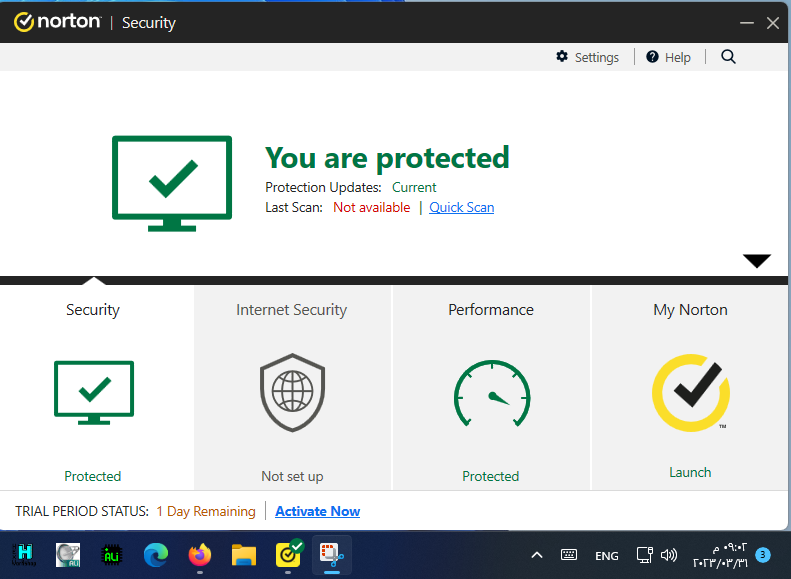Click the network tray icon
791x579 pixels.
645,555
